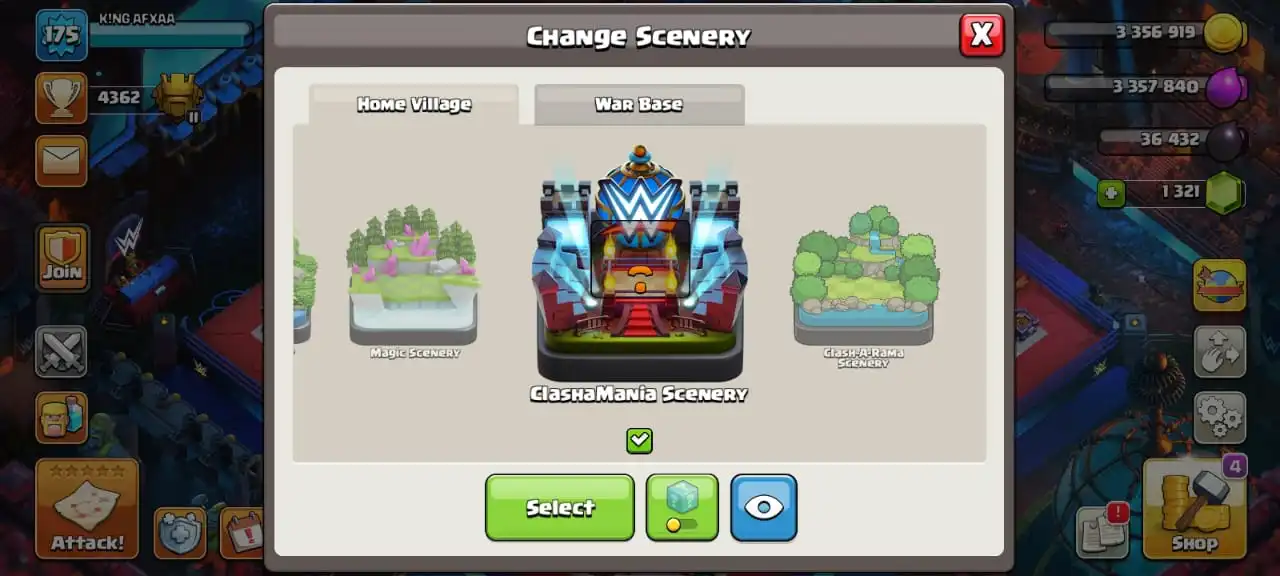This screenshot has height=576, width=1280.
Task: Open the crossed swords battle log icon
Action: tap(62, 351)
